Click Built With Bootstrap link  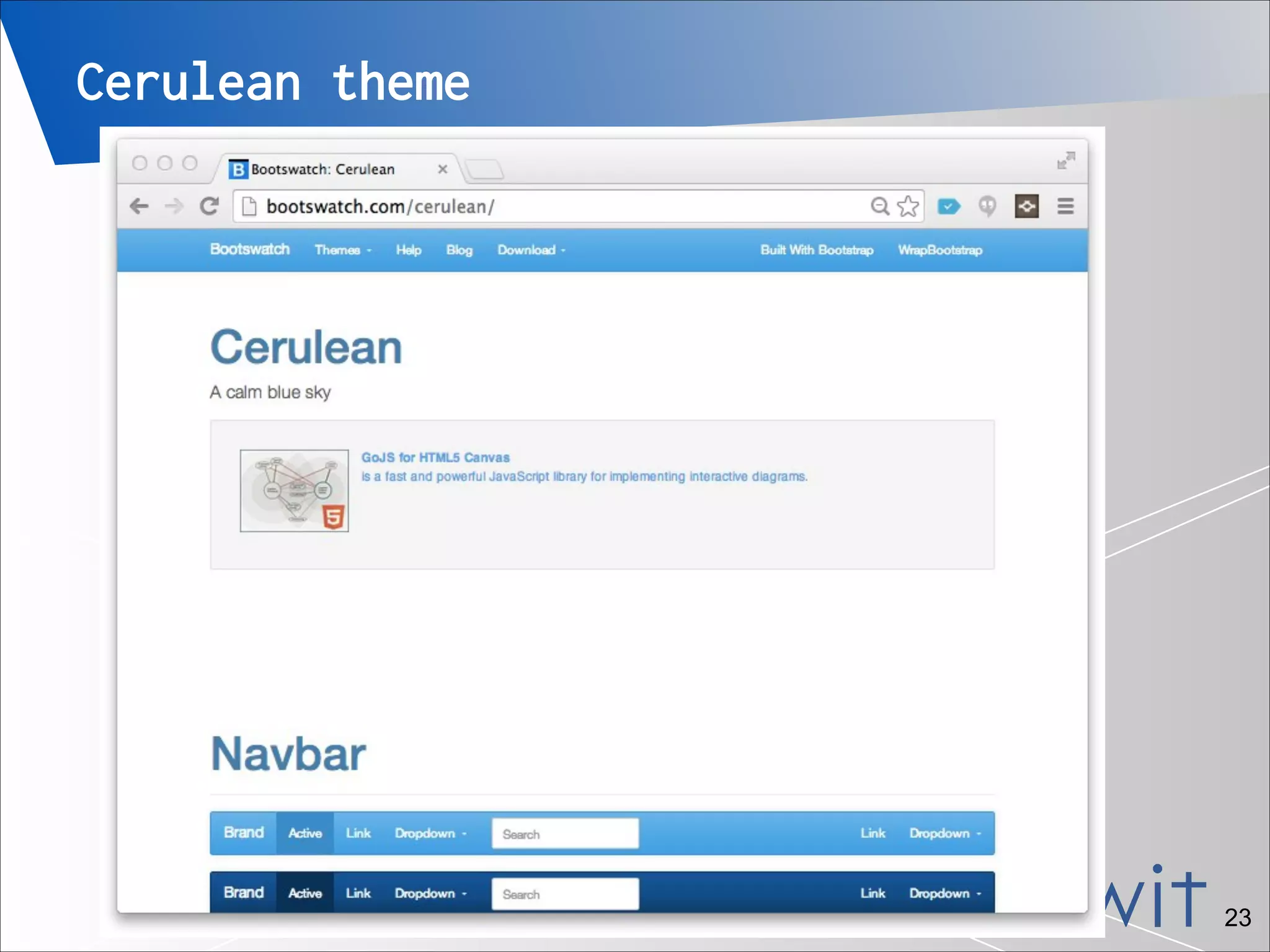point(817,250)
